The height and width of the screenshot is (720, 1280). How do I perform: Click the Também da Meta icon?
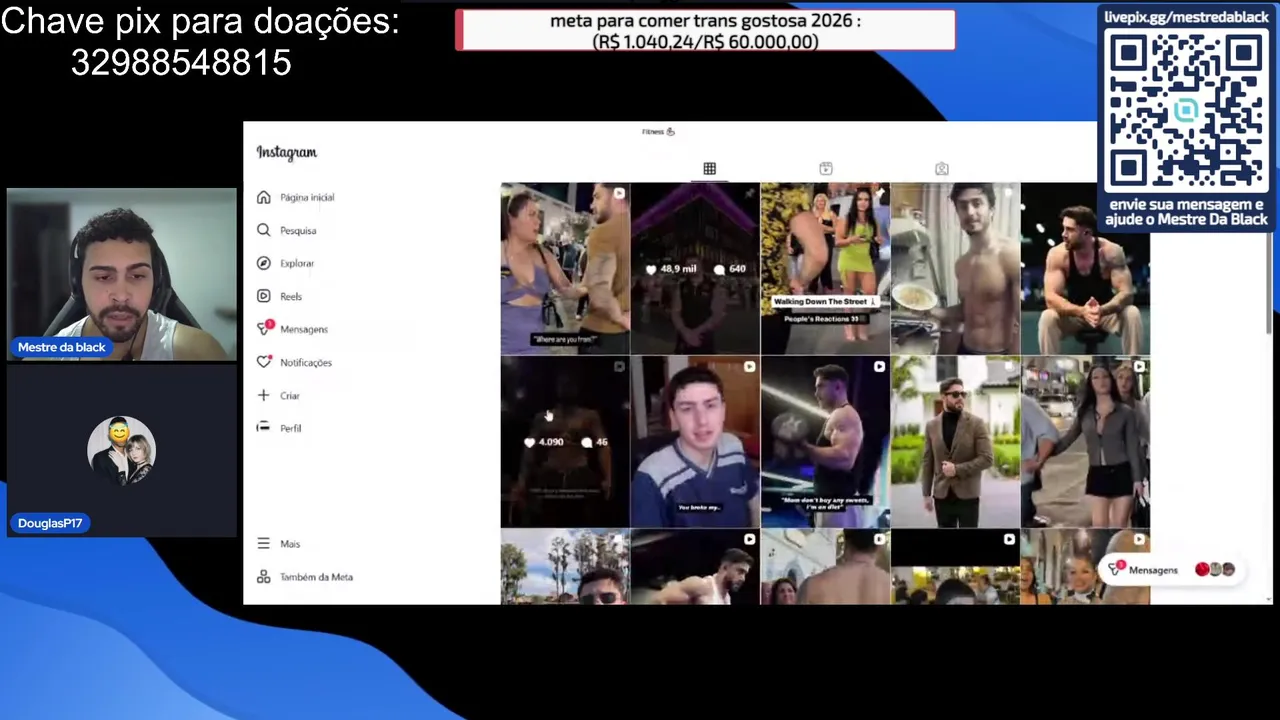(263, 577)
